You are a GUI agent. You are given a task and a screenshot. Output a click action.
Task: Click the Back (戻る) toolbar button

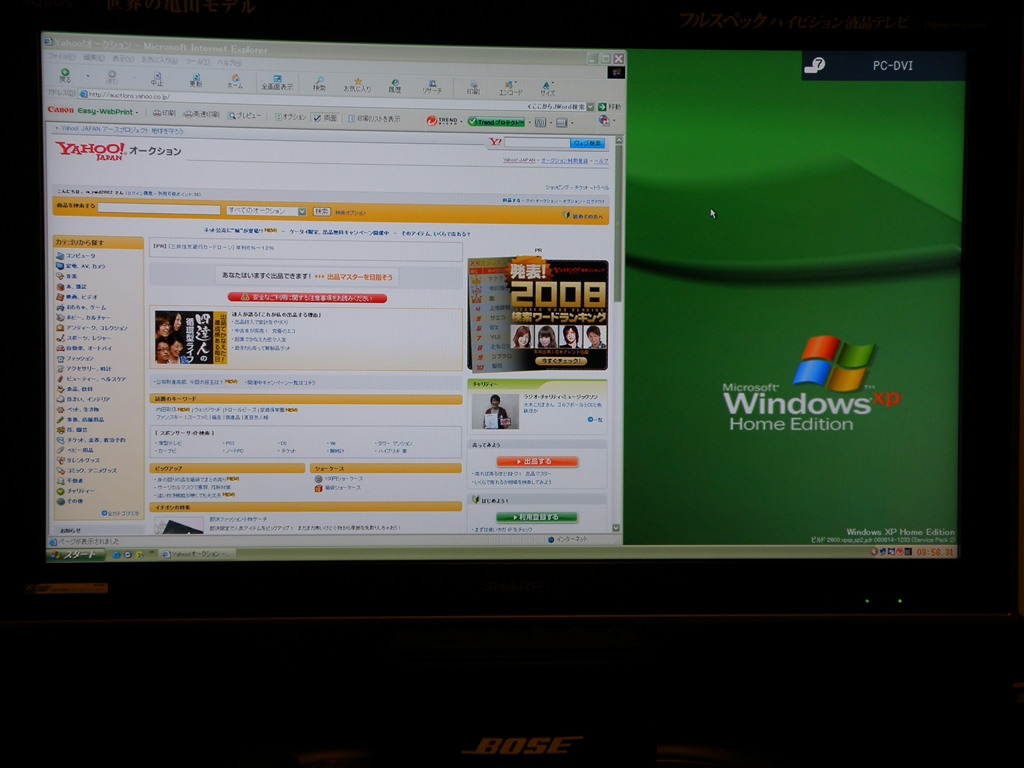[65, 74]
